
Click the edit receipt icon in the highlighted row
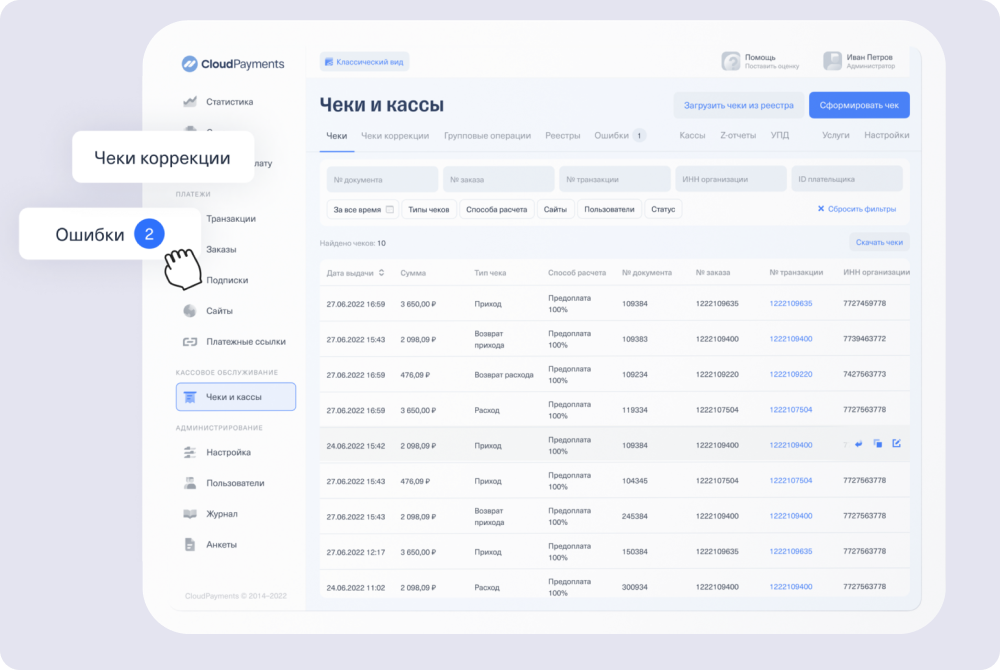coord(897,444)
